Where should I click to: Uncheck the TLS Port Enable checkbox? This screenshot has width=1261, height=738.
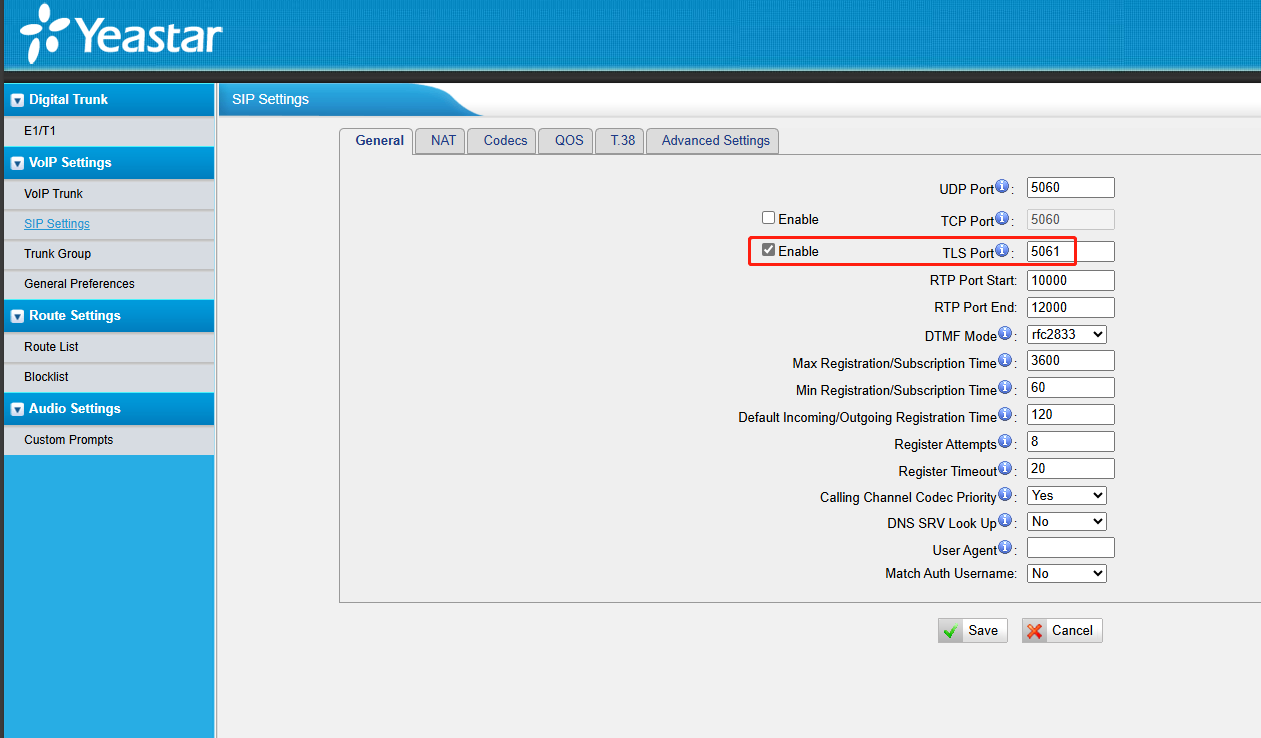[768, 250]
